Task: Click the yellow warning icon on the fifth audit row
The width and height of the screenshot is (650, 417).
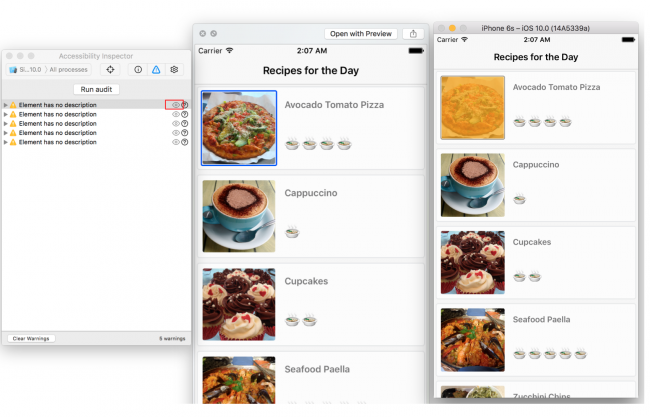Action: (13, 142)
